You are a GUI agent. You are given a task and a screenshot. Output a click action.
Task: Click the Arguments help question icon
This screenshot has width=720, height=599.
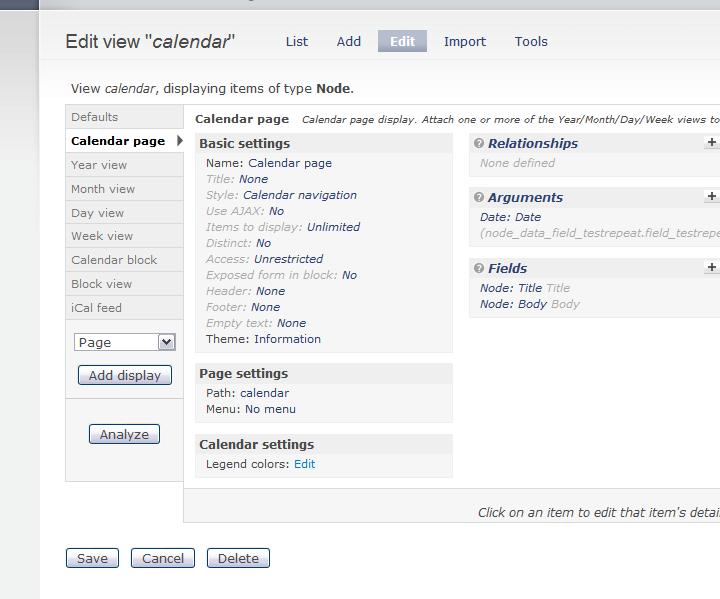[x=479, y=198]
